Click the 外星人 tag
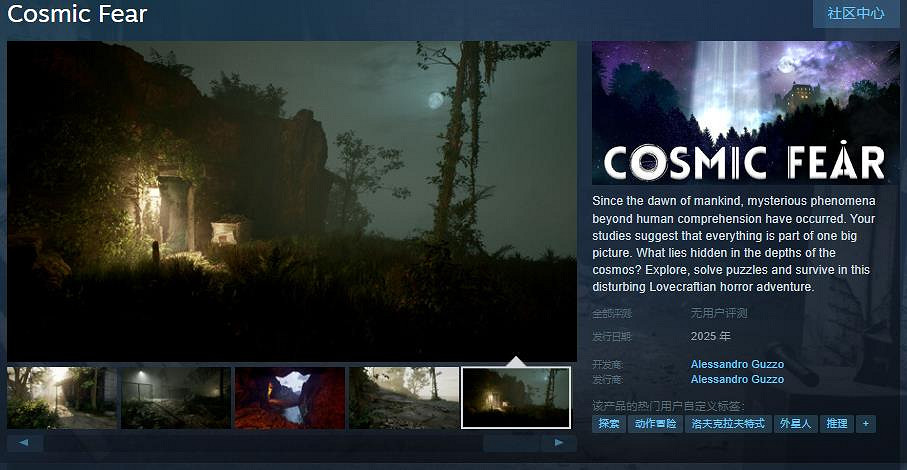 796,424
